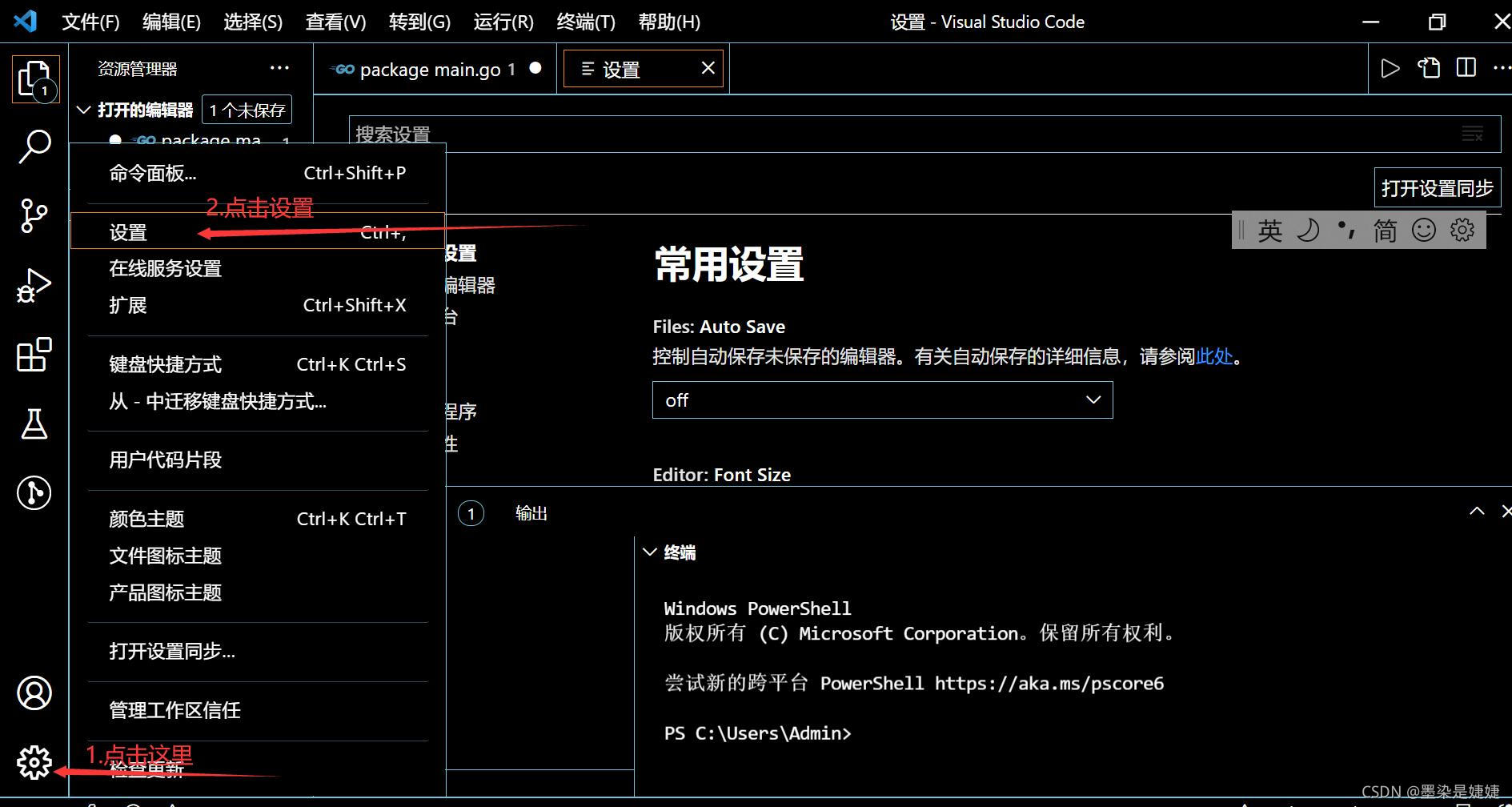Image resolution: width=1512 pixels, height=807 pixels.
Task: Select 在线服务设置 menu entry
Action: tap(258, 268)
